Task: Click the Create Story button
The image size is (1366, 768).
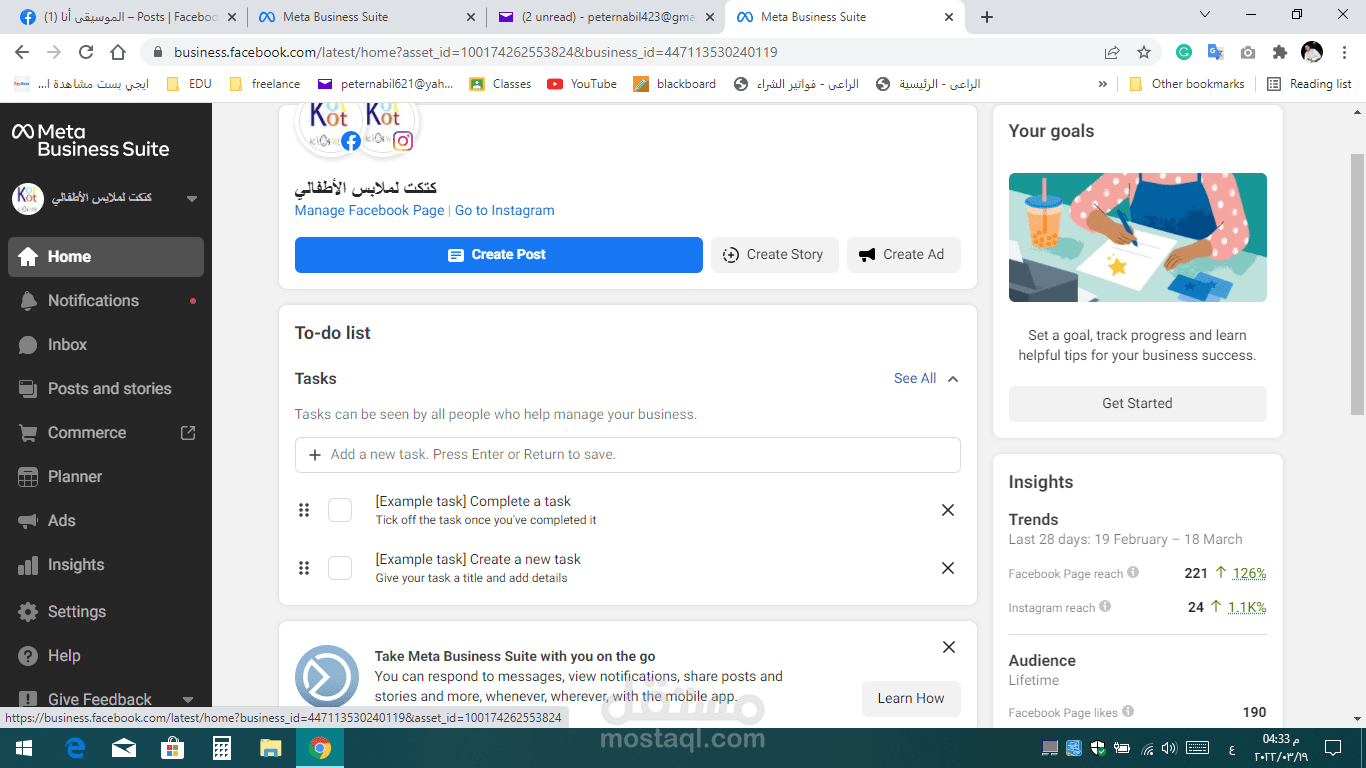Action: 774,255
